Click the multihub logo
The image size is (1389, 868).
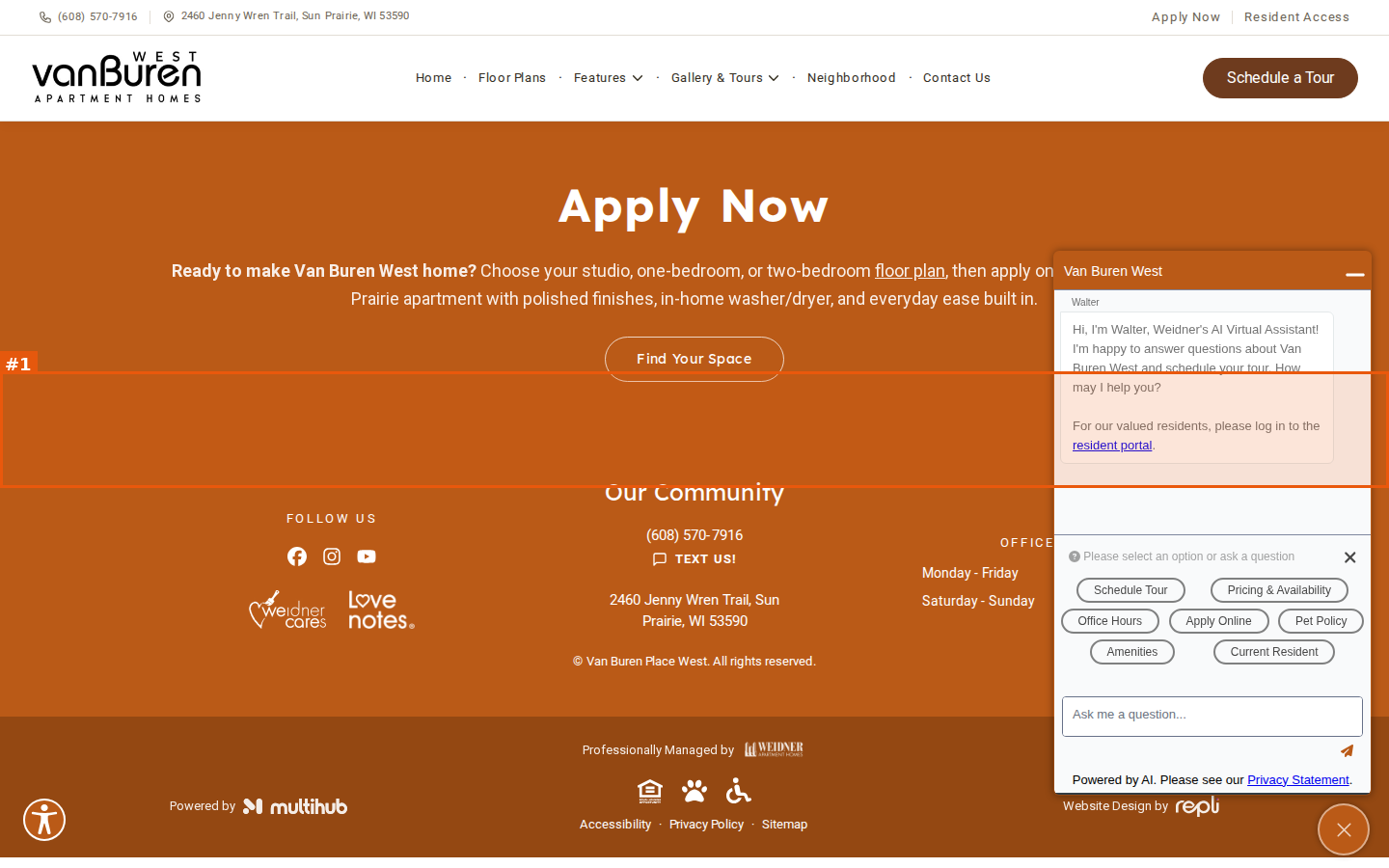(x=295, y=806)
